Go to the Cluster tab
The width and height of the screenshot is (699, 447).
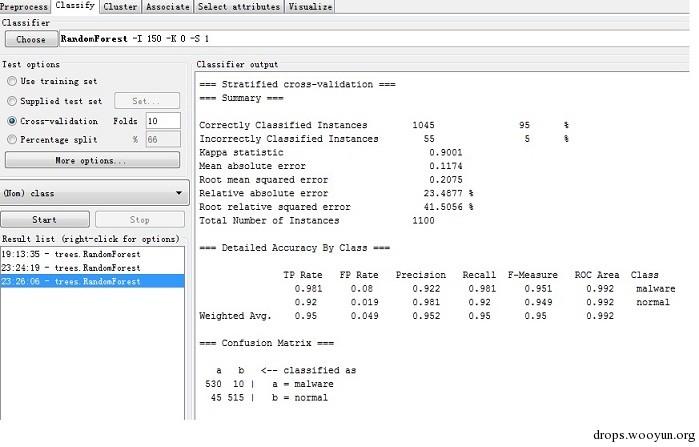coord(120,7)
